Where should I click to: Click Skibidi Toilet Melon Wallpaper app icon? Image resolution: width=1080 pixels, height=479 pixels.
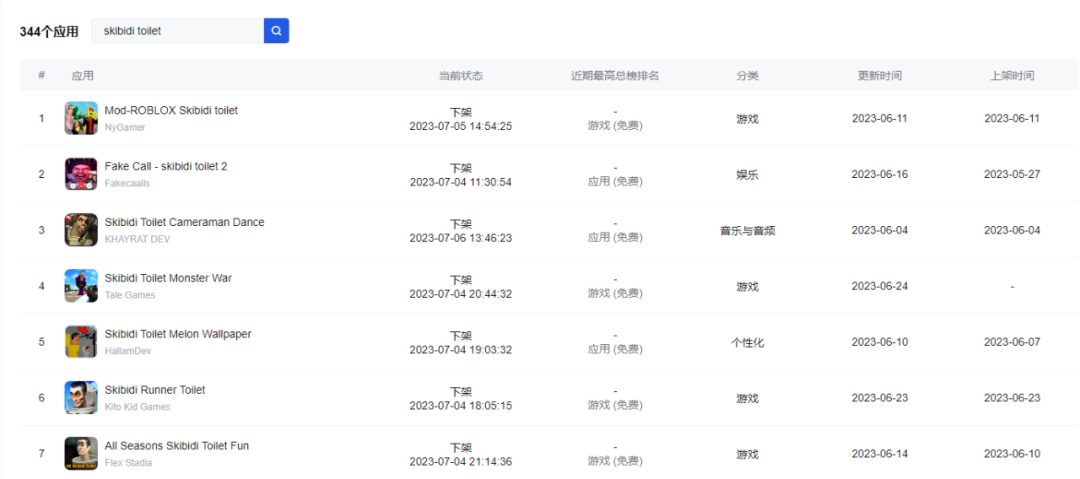click(81, 342)
